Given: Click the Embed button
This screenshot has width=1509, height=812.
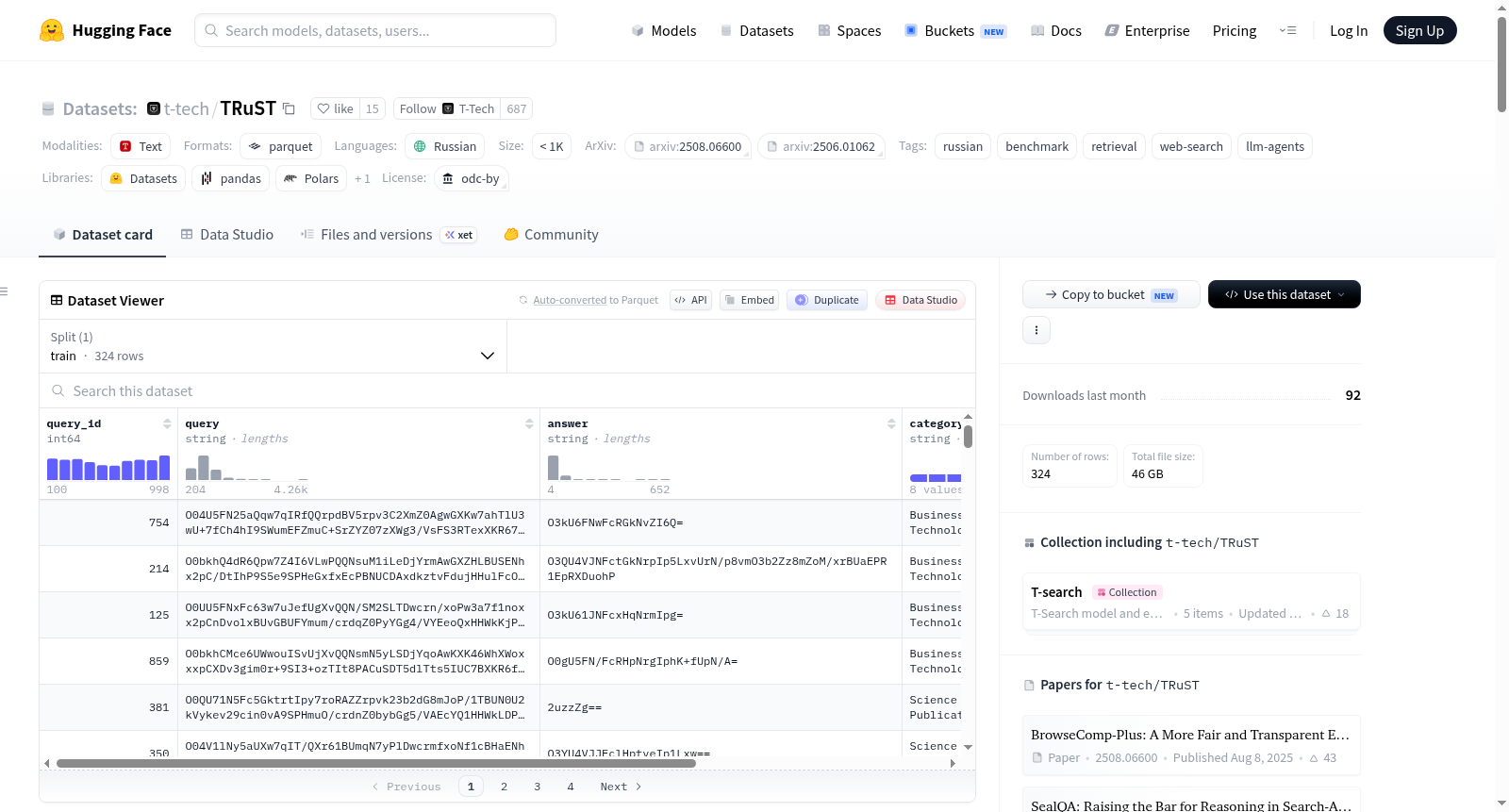Looking at the screenshot, I should pyautogui.click(x=749, y=300).
